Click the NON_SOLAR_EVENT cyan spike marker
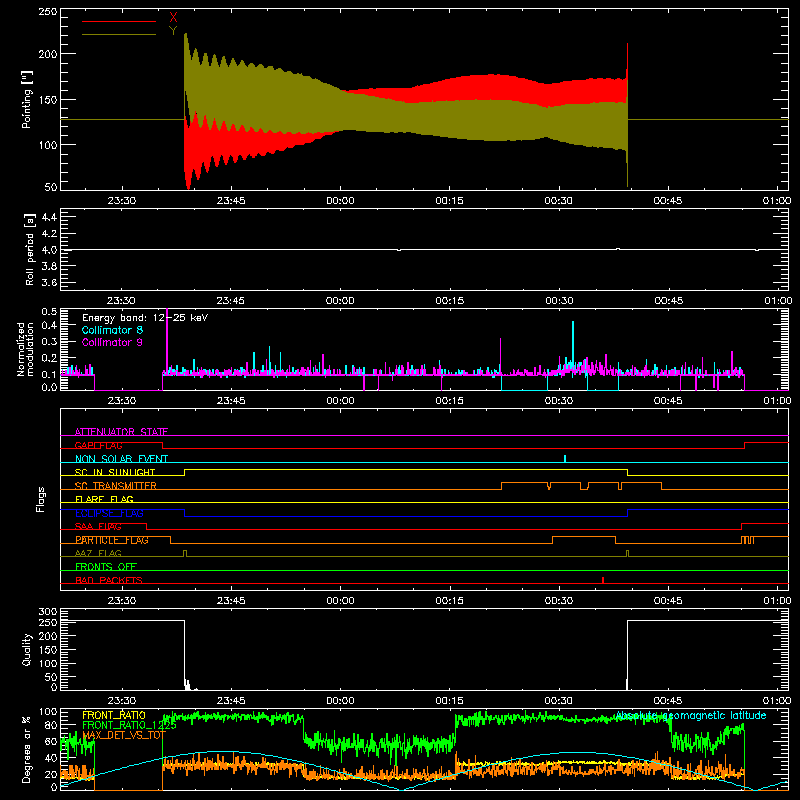The width and height of the screenshot is (800, 800). pos(565,458)
